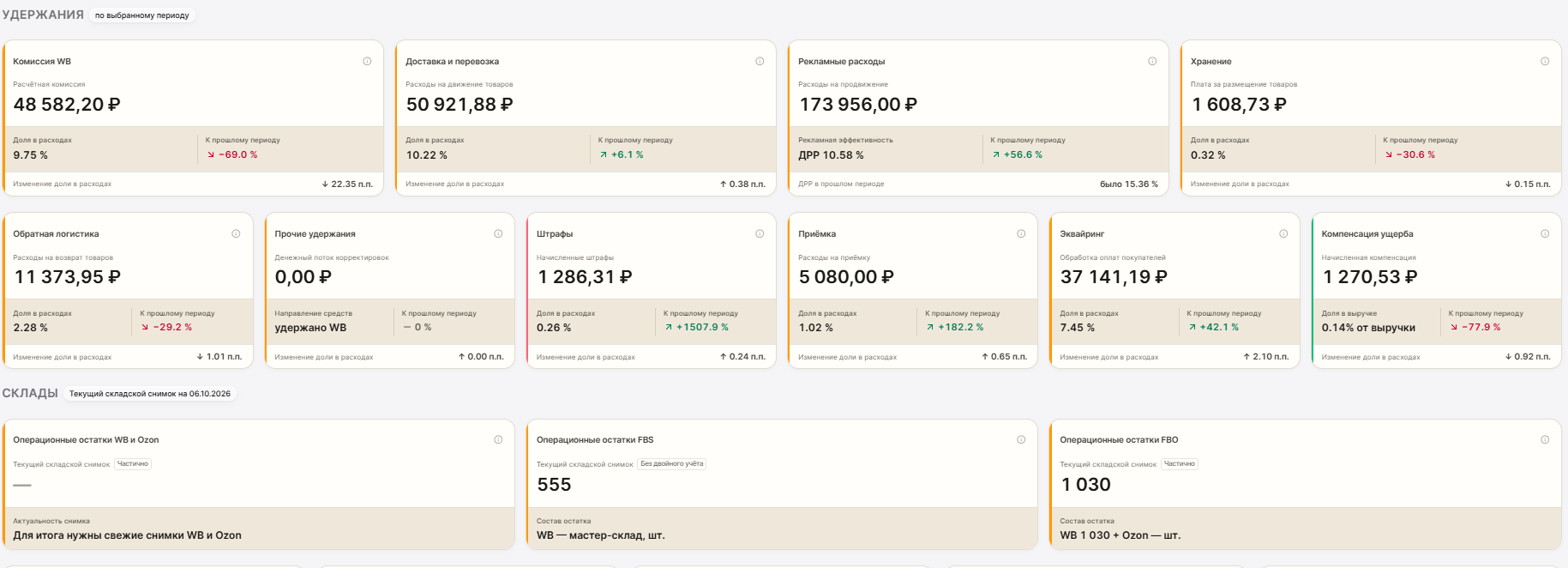Click the acquiring amount '37 141,19 ₽'
The image size is (1568, 568).
(x=1114, y=277)
